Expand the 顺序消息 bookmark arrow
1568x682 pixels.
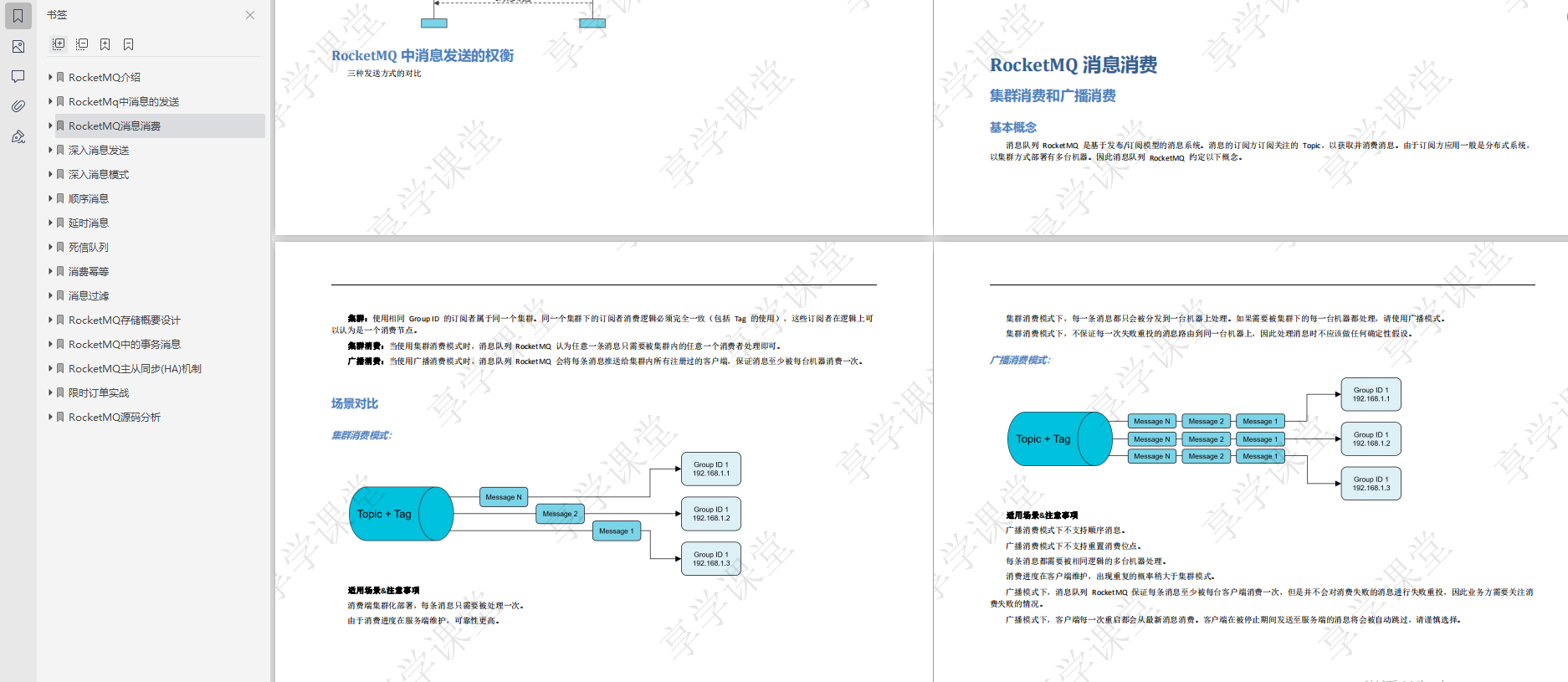(50, 198)
